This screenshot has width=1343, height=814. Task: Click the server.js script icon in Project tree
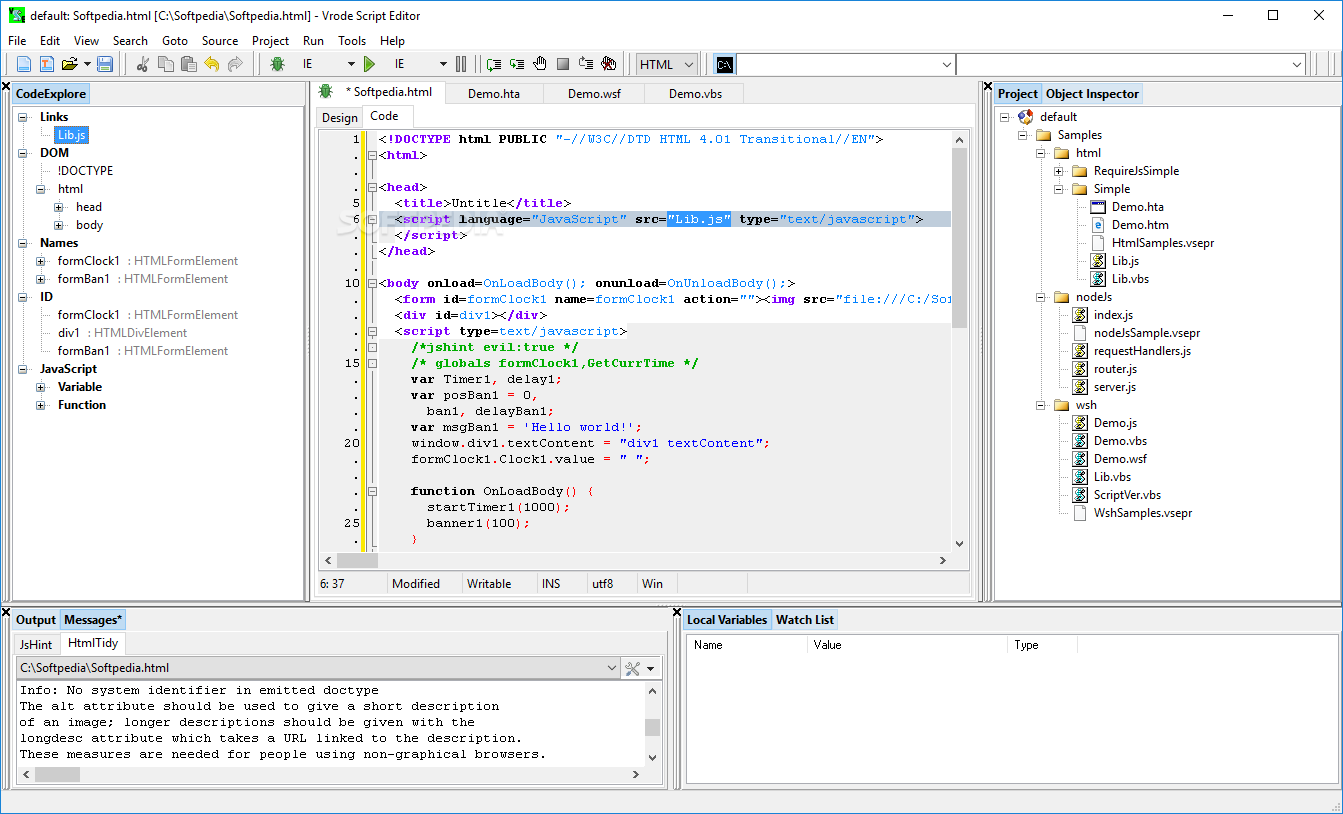[x=1080, y=387]
